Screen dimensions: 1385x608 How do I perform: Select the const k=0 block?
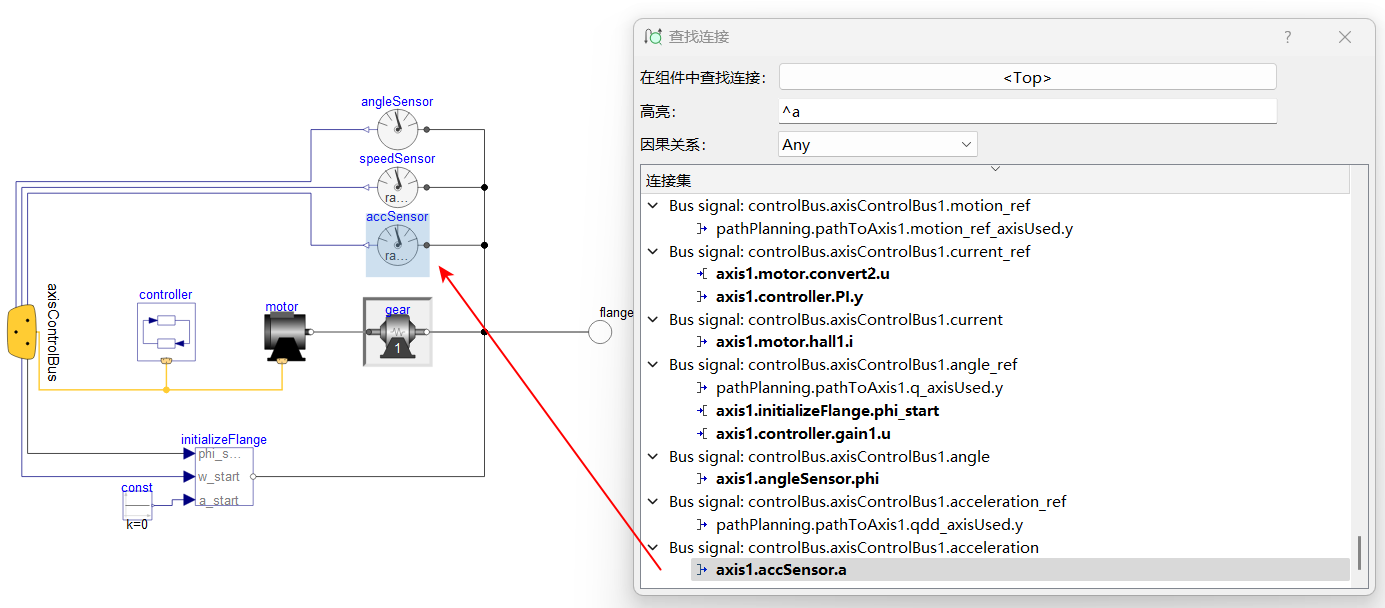pyautogui.click(x=137, y=506)
